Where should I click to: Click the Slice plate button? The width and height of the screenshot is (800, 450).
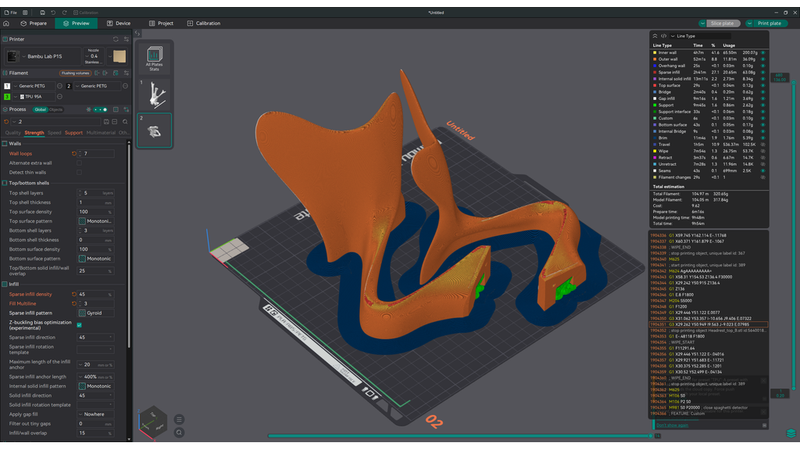click(x=722, y=23)
